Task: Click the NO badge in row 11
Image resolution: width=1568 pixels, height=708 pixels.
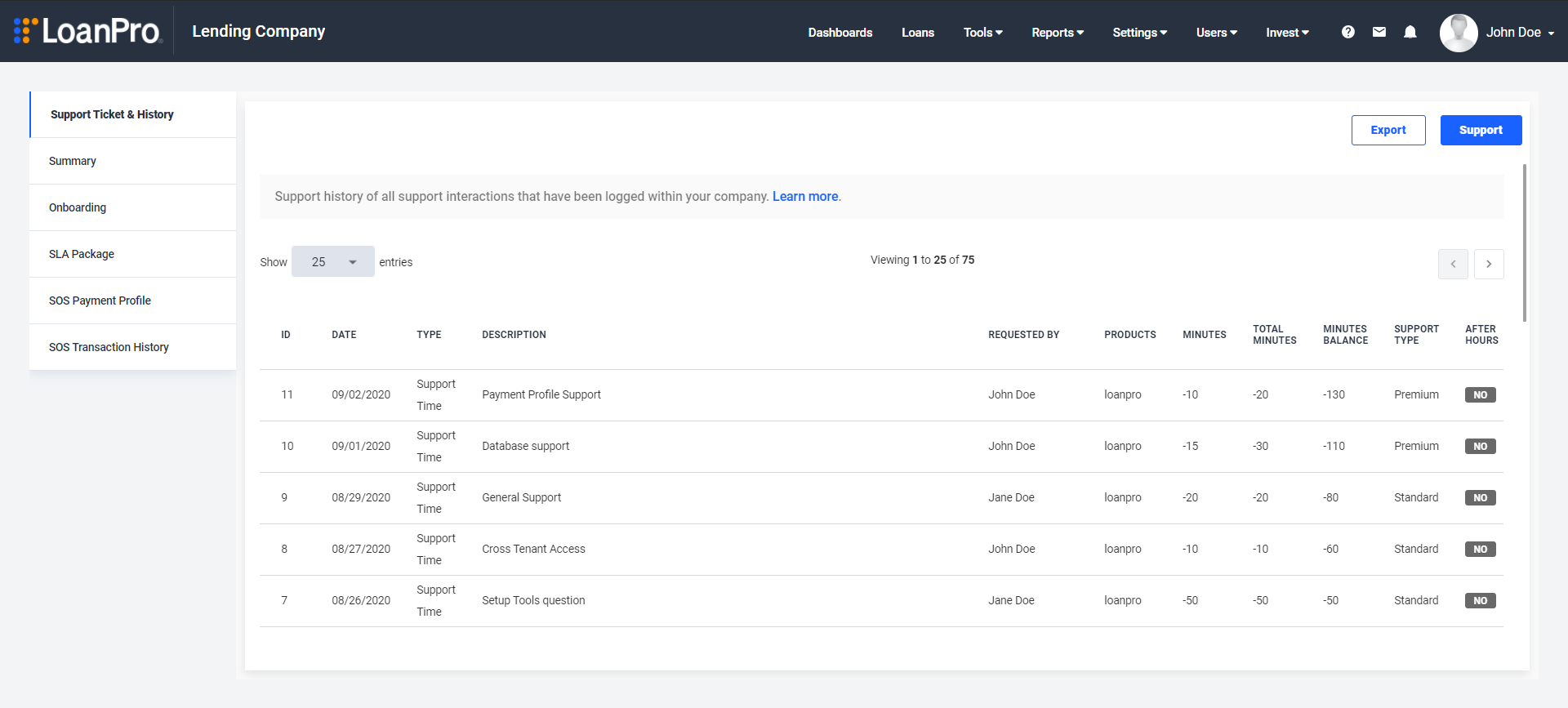Action: (x=1481, y=394)
